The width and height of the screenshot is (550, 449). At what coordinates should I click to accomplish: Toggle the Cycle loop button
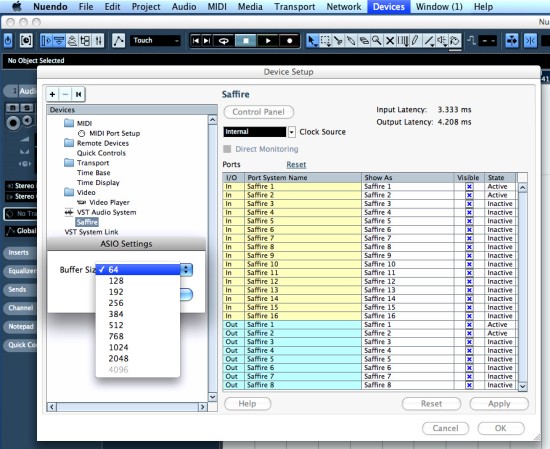click(224, 41)
